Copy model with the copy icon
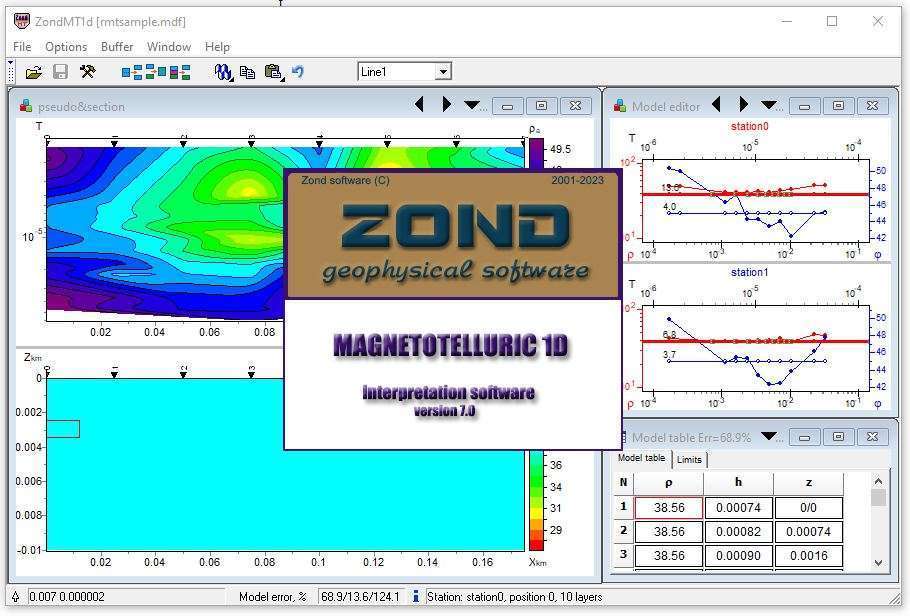This screenshot has width=910, height=616. pyautogui.click(x=247, y=72)
